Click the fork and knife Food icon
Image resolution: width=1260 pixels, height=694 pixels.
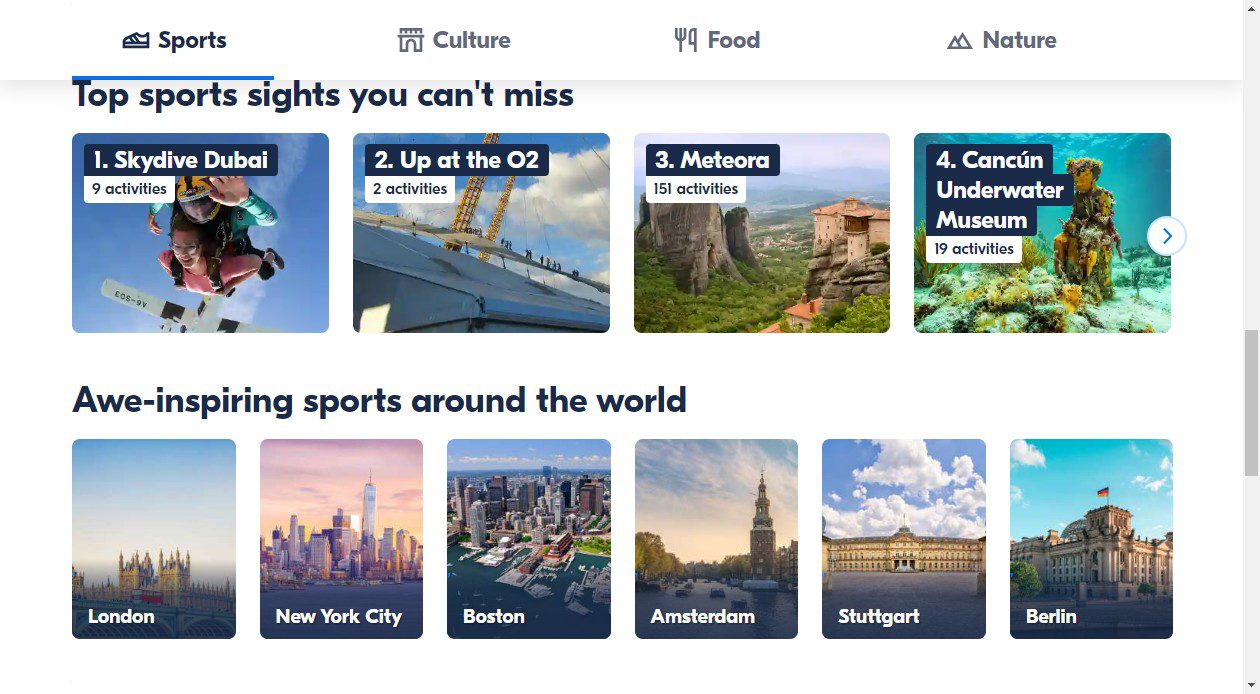tap(686, 41)
